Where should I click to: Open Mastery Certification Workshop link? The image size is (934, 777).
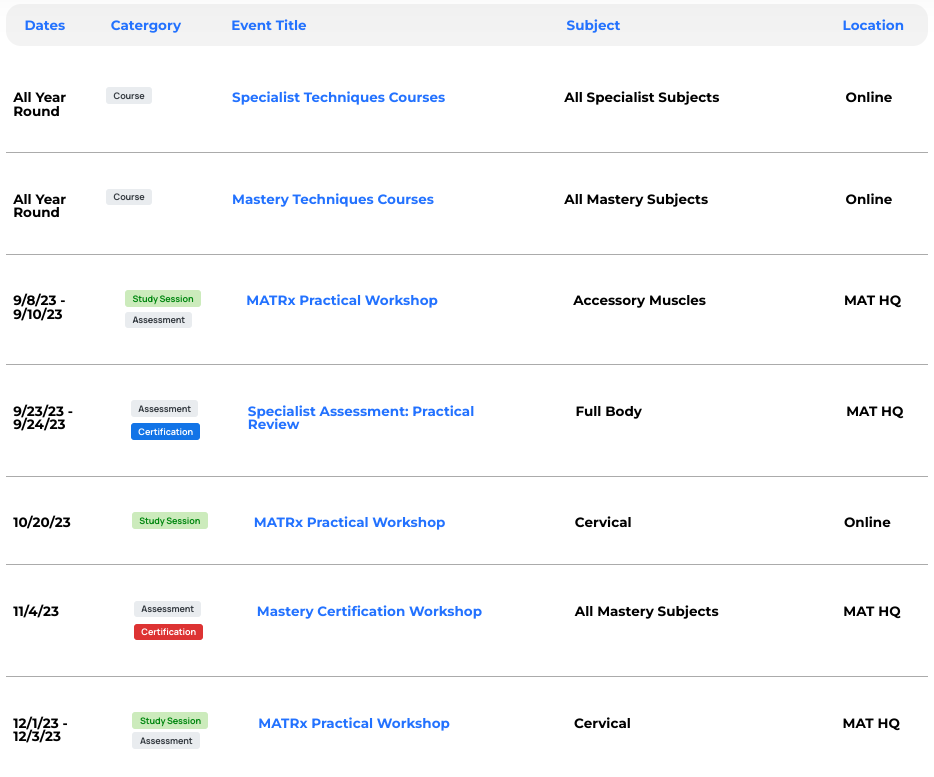(369, 611)
